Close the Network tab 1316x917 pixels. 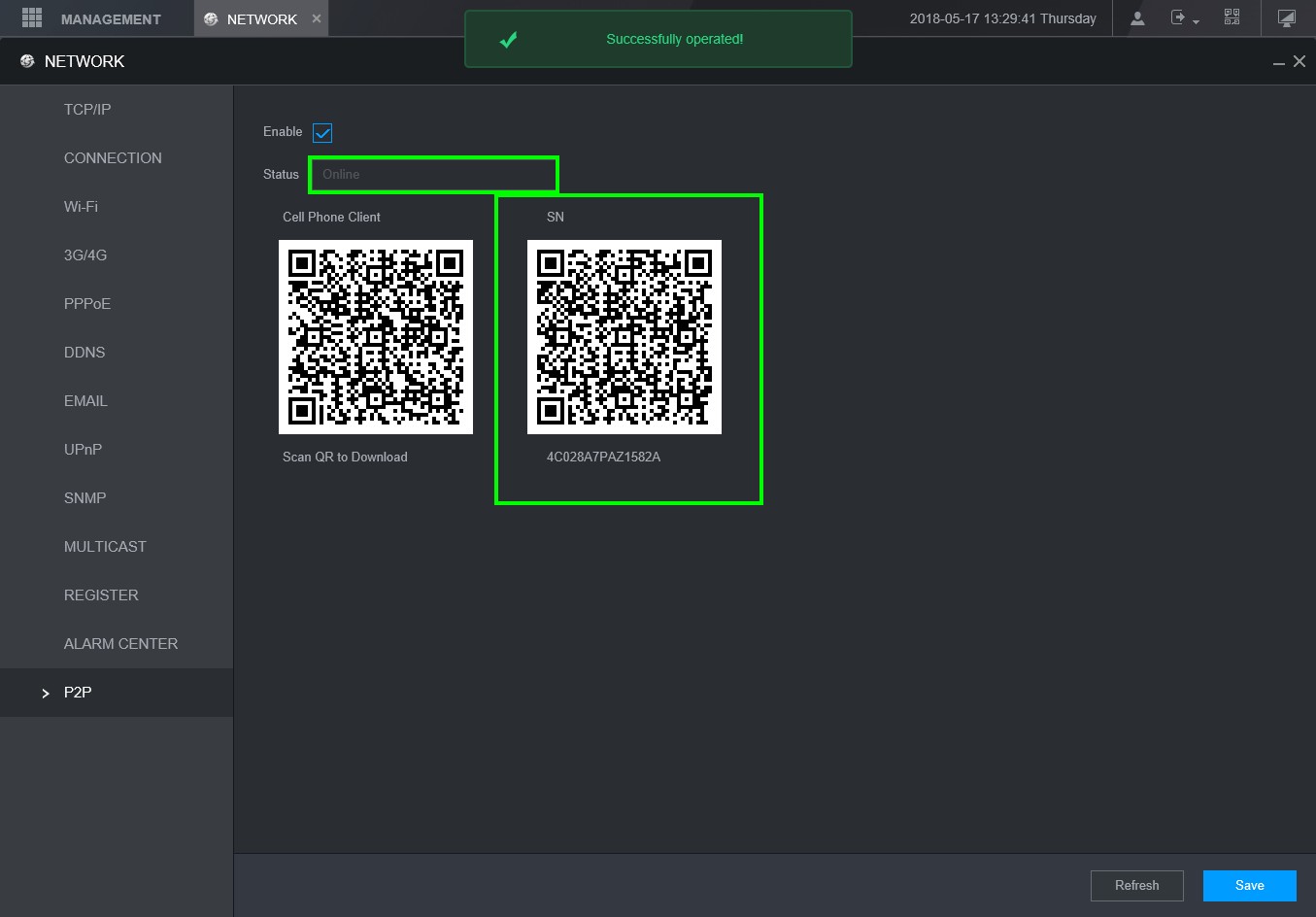coord(317,18)
